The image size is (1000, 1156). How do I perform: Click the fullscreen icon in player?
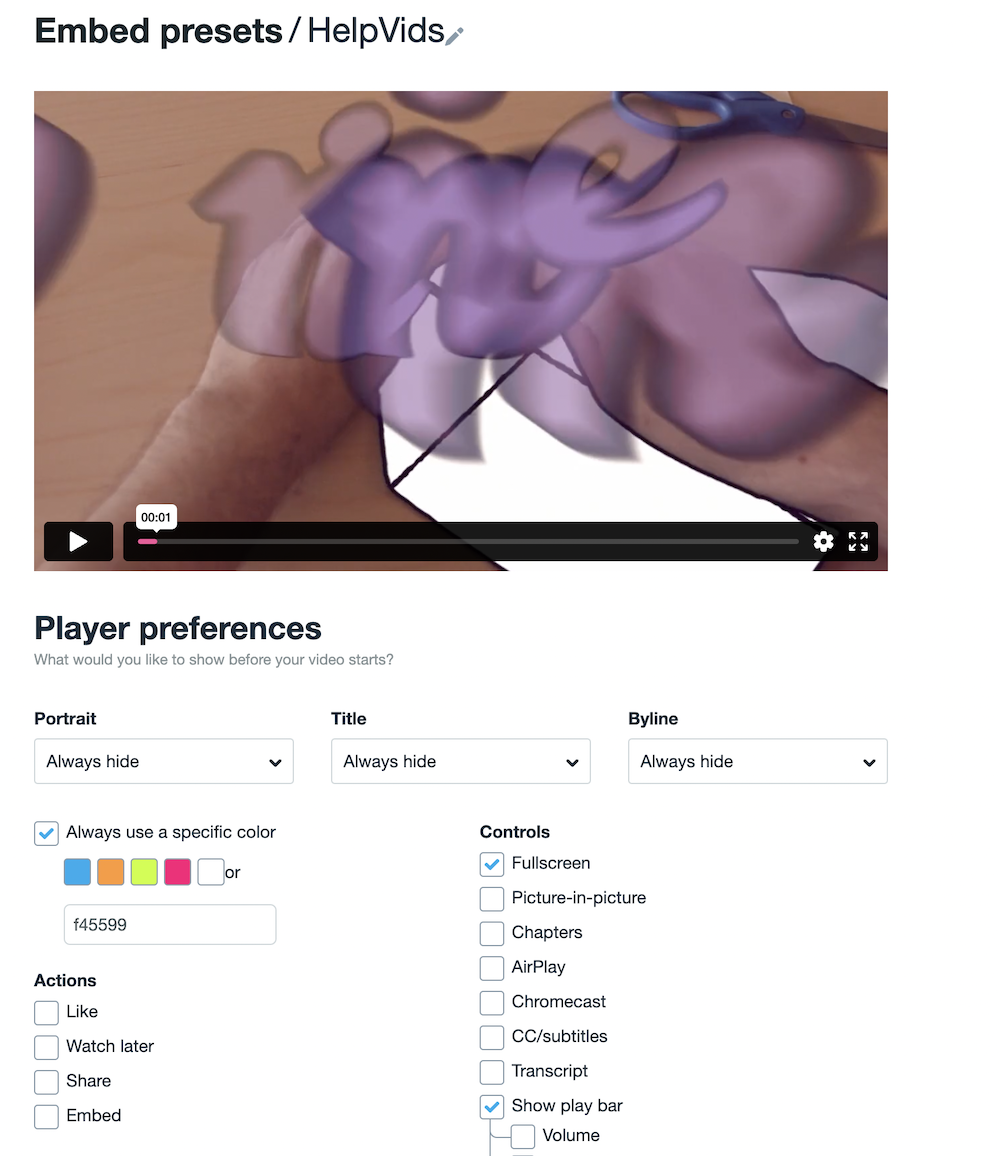[x=858, y=542]
